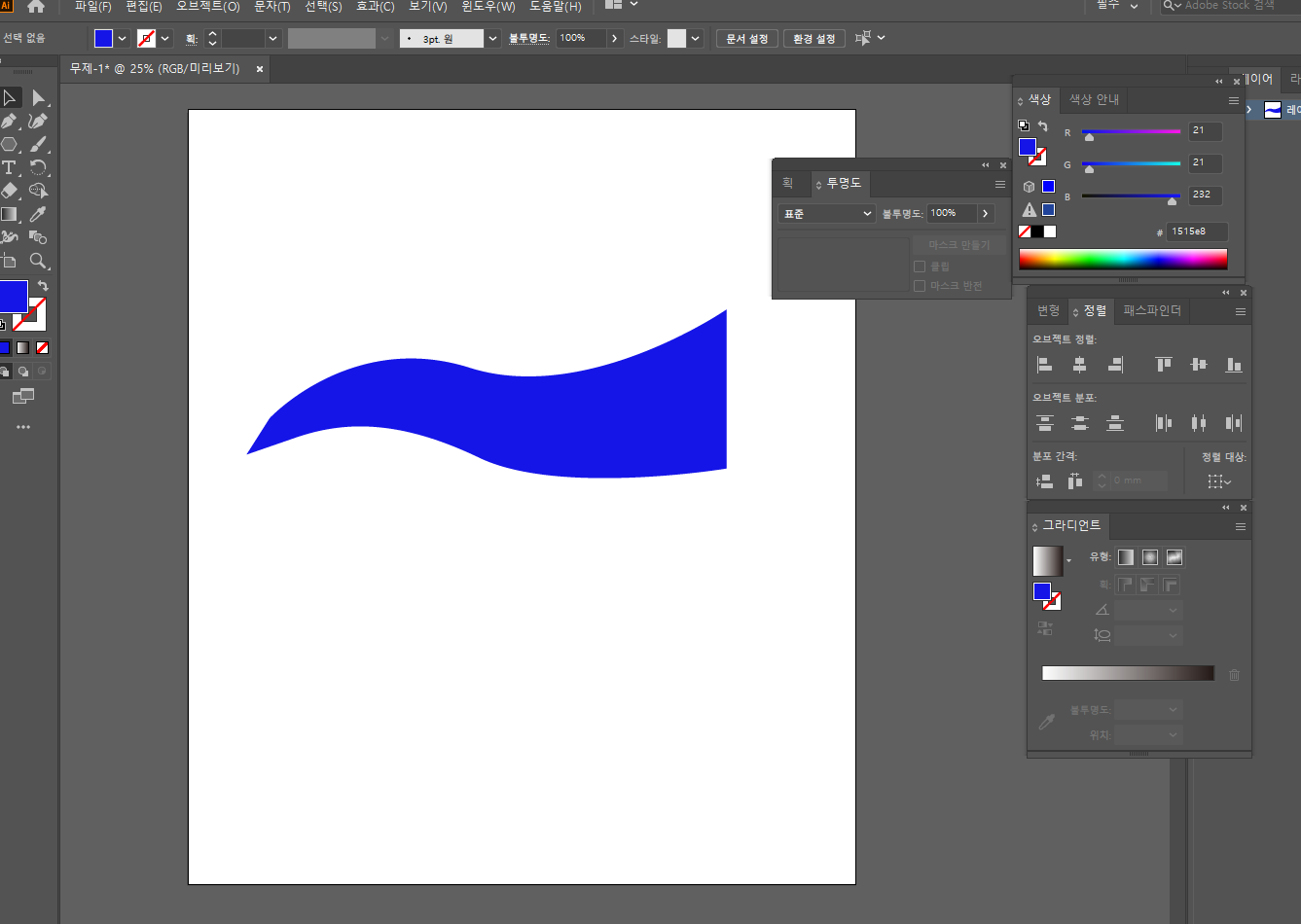Switch to the 획 tab
The height and width of the screenshot is (924, 1301).
point(788,184)
